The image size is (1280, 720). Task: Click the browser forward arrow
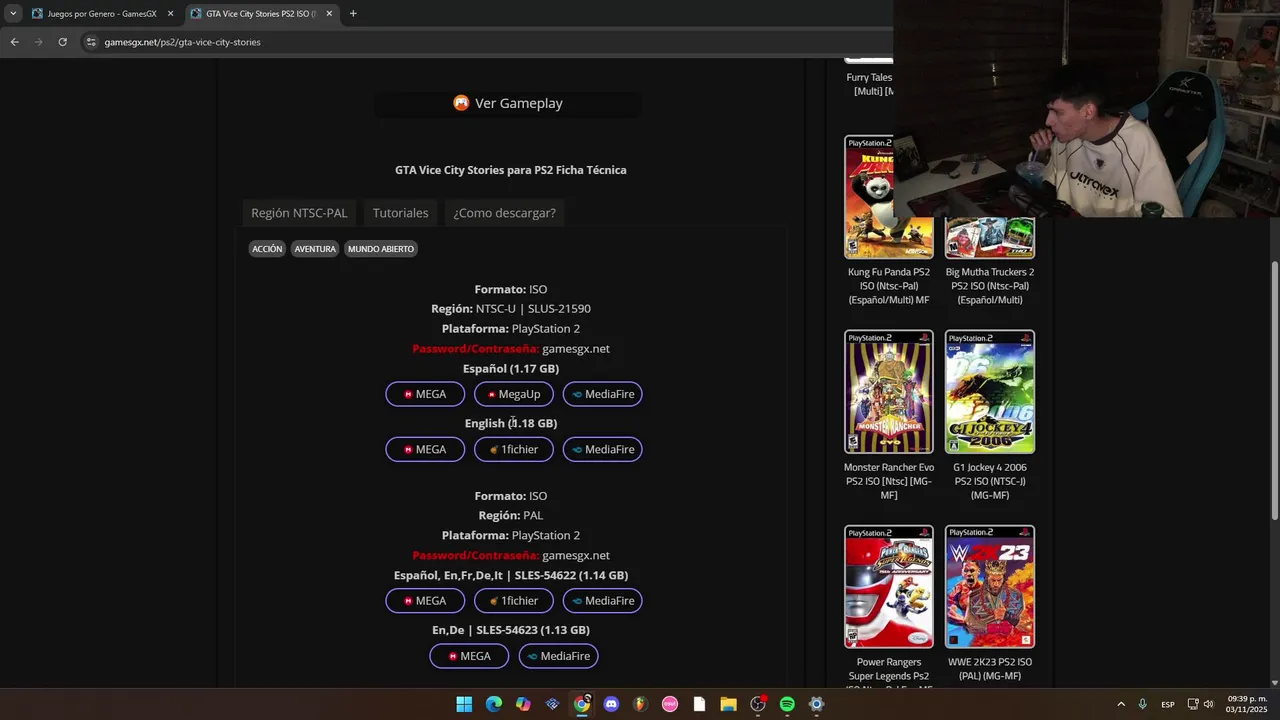coord(38,42)
